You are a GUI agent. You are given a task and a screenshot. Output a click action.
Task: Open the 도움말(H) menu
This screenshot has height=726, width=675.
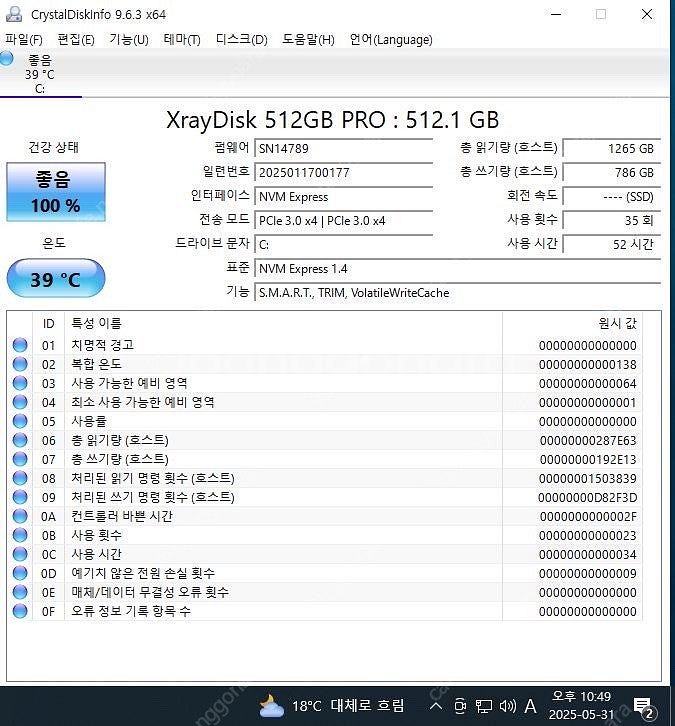pos(308,40)
